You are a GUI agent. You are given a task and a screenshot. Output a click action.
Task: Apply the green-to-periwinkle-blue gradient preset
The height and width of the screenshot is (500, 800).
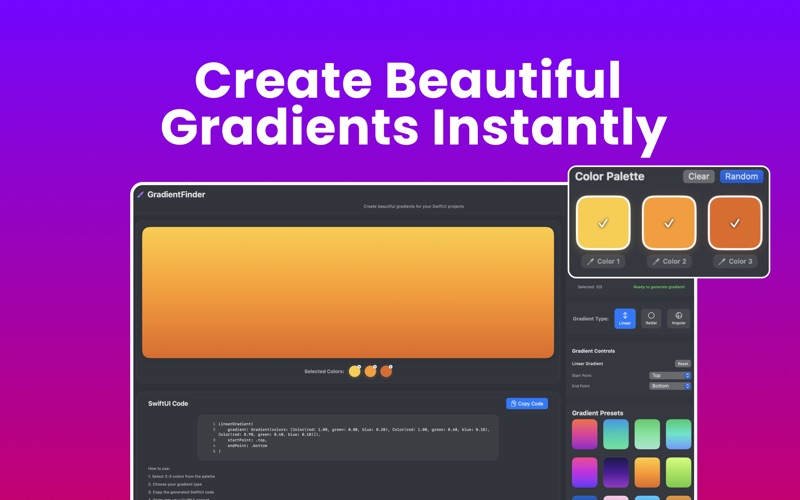[678, 434]
